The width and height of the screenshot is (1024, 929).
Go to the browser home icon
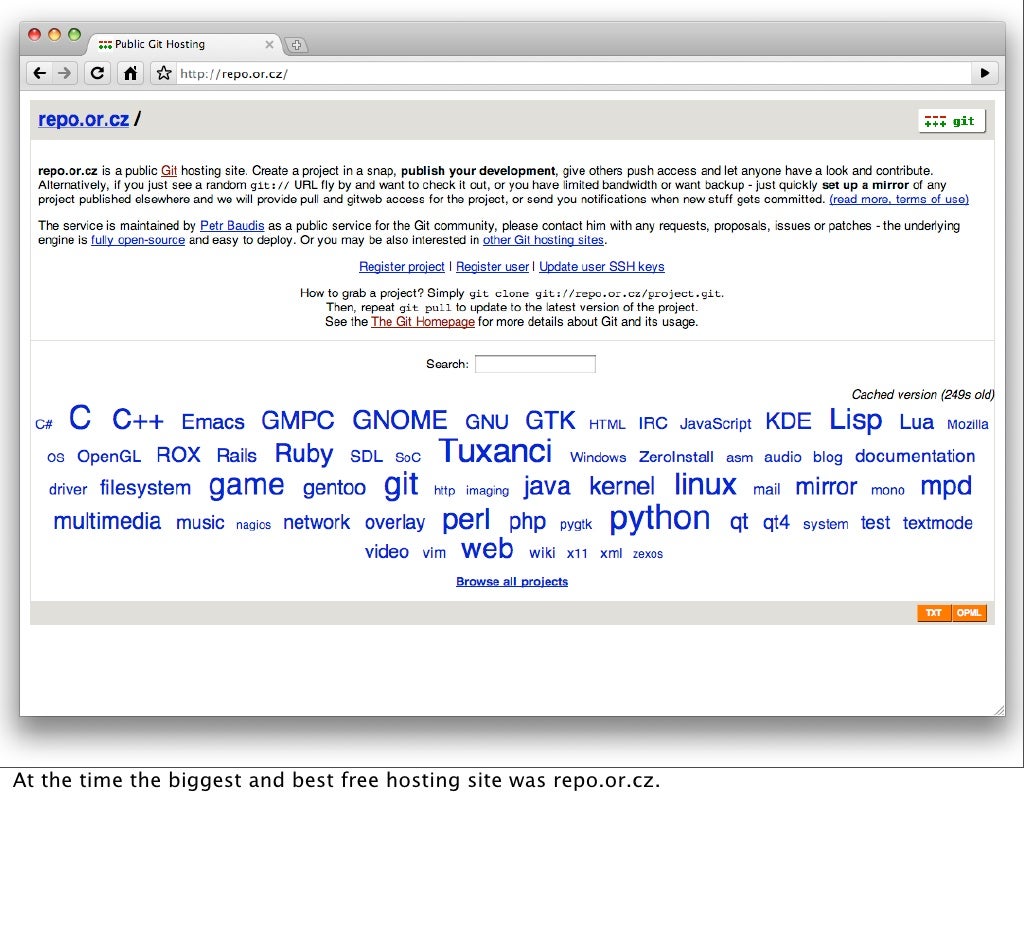coord(131,73)
